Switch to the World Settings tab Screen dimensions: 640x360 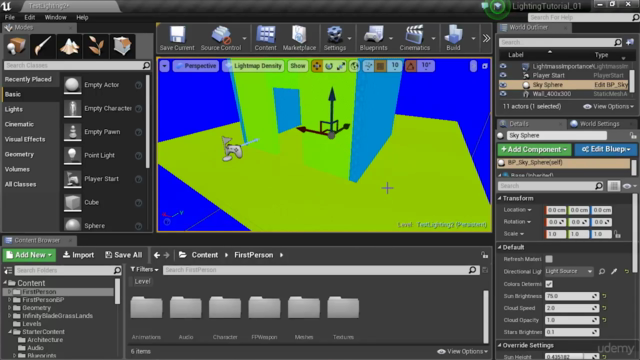(595, 124)
